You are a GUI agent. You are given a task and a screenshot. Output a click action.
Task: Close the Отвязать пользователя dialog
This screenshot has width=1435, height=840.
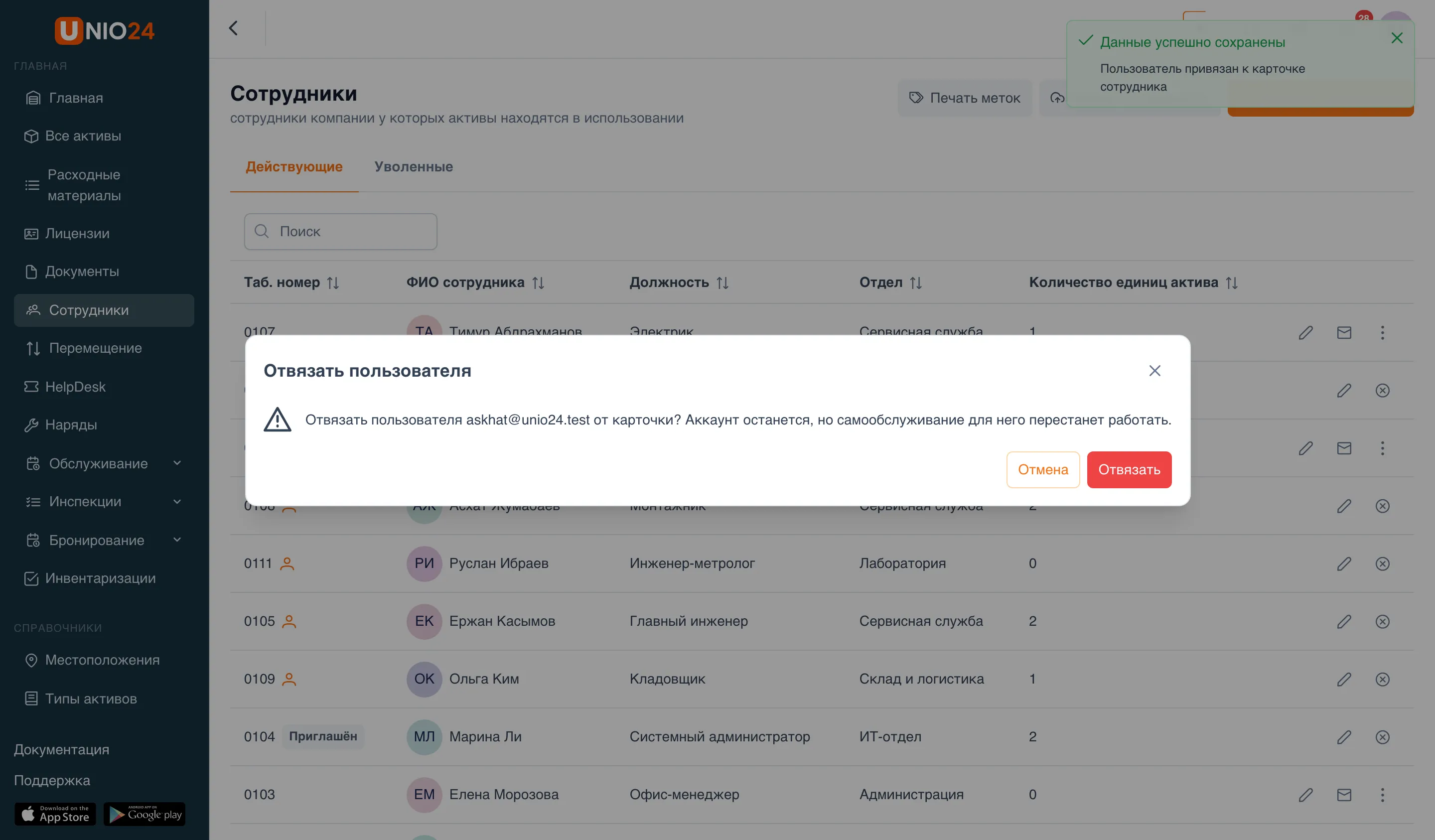click(1154, 371)
